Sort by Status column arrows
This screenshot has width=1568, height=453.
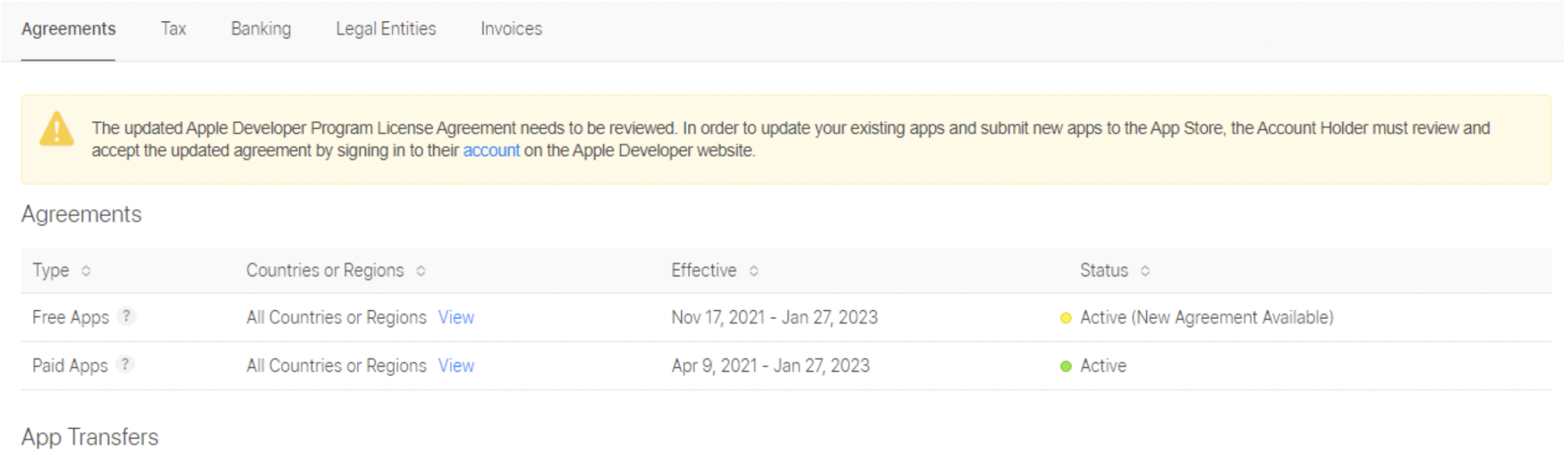[x=1145, y=271]
